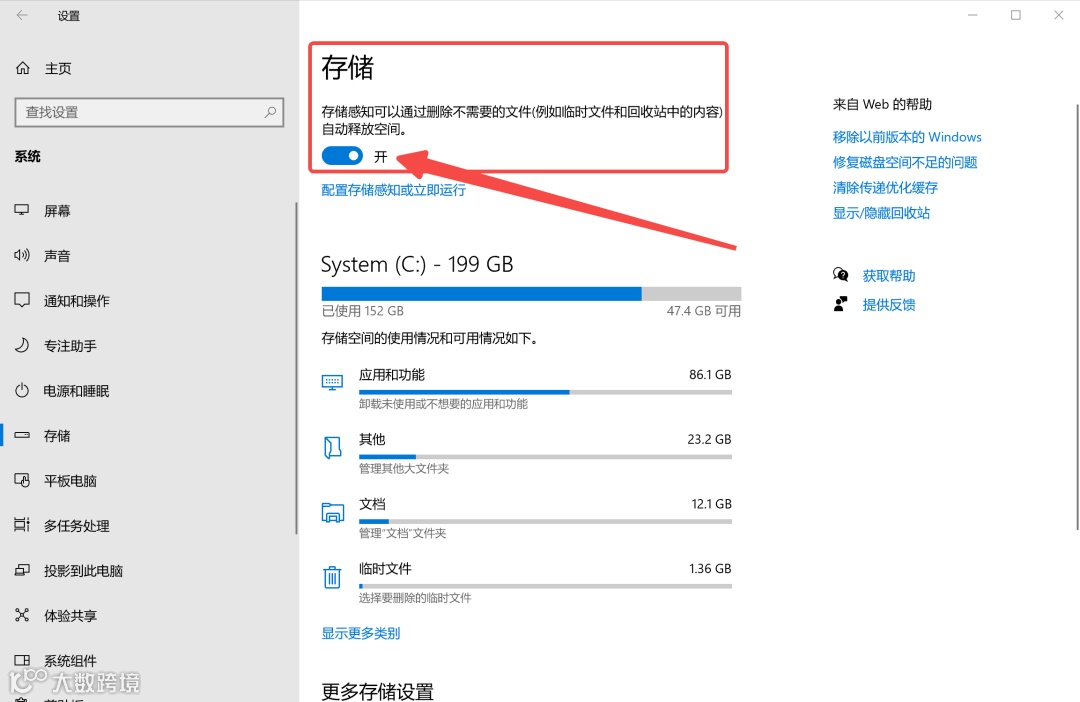This screenshot has width=1080, height=702.
Task: Open 文档 storage category
Action: (x=526, y=519)
